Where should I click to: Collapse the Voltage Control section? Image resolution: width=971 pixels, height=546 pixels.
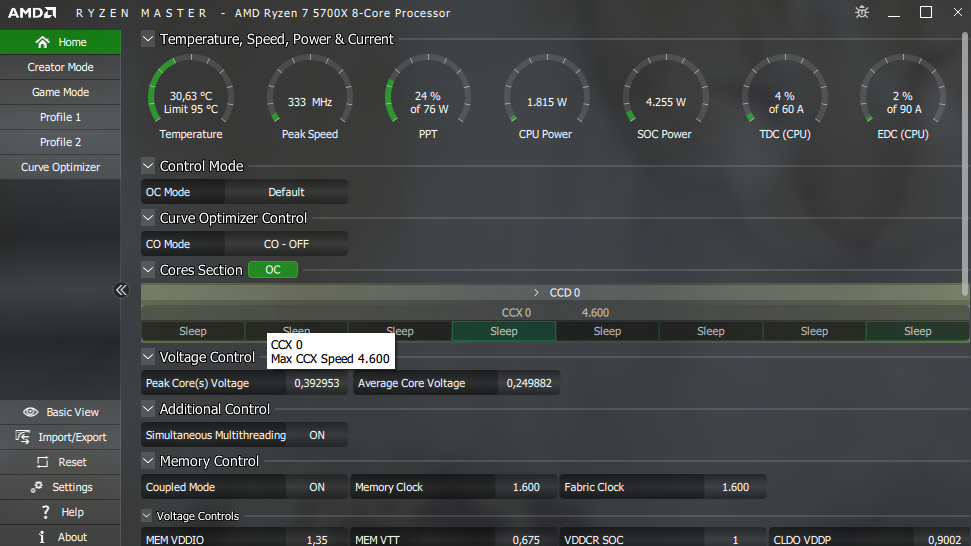point(147,357)
